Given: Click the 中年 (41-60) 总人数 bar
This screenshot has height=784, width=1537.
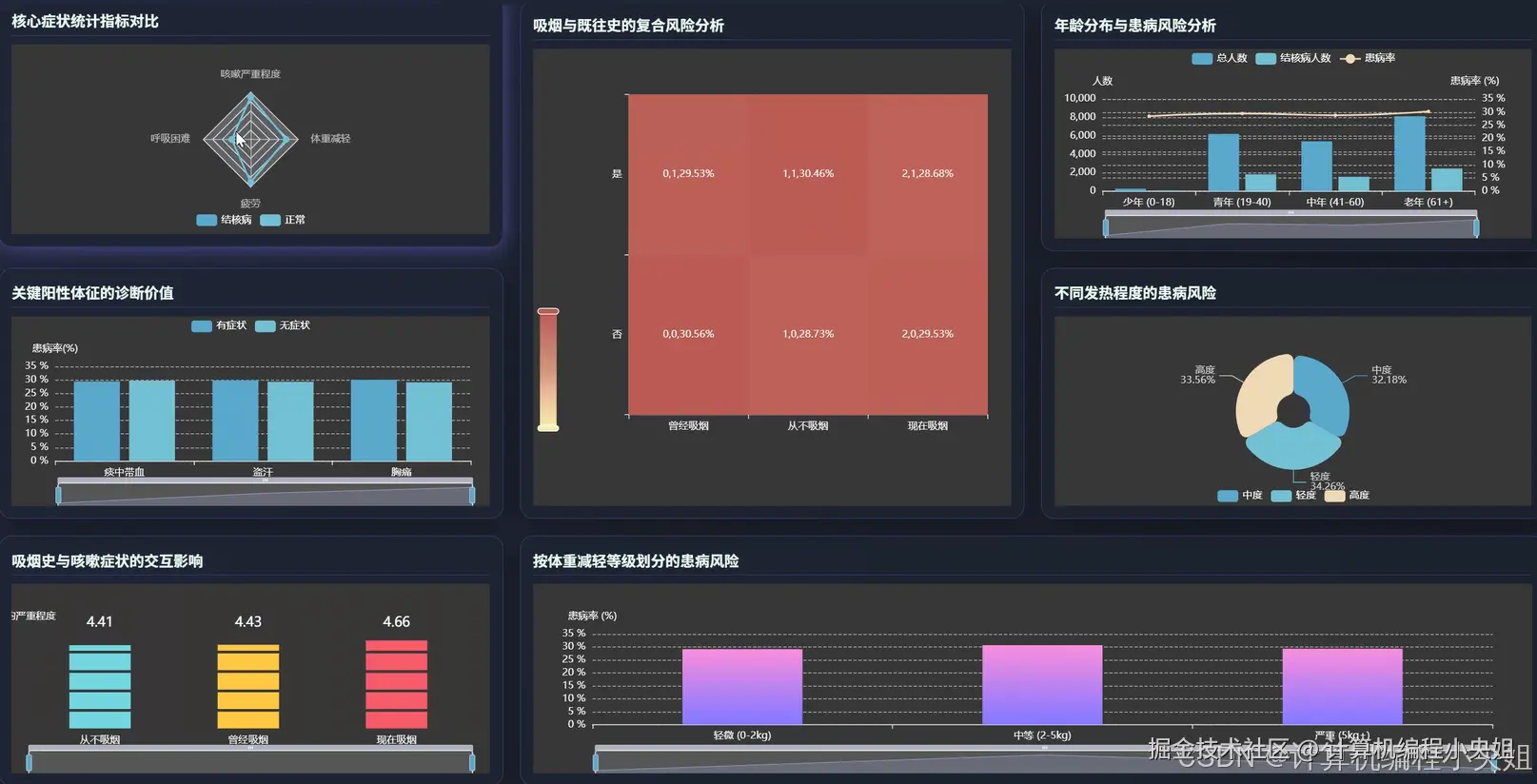Looking at the screenshot, I should coord(1316,167).
